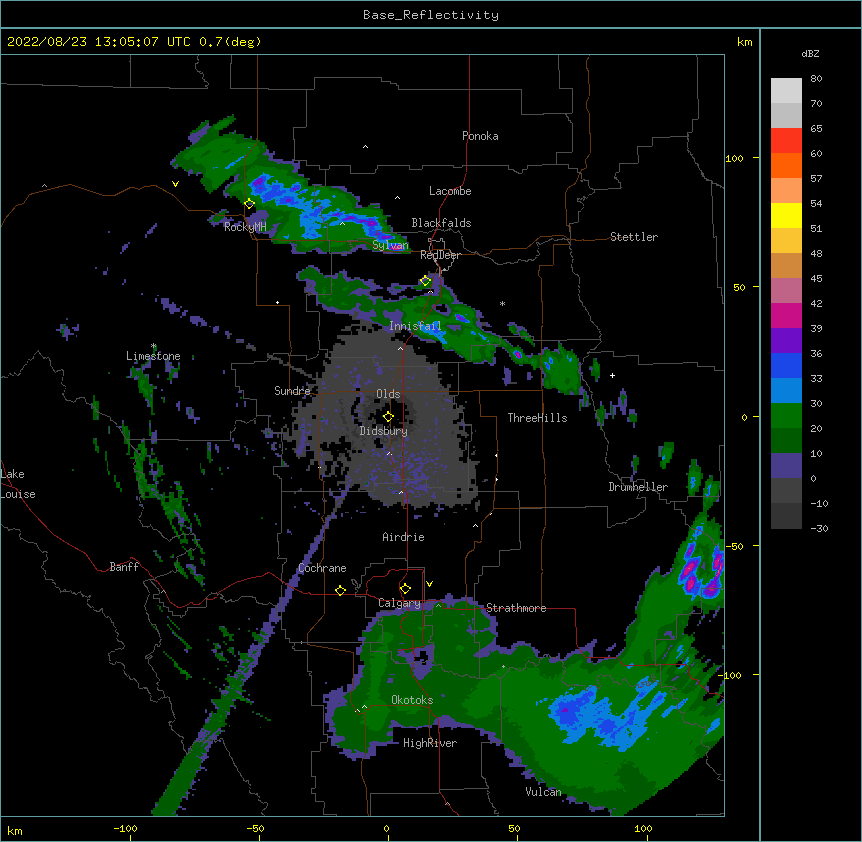Click the Calgary city label
Image resolution: width=862 pixels, height=842 pixels.
tap(399, 603)
